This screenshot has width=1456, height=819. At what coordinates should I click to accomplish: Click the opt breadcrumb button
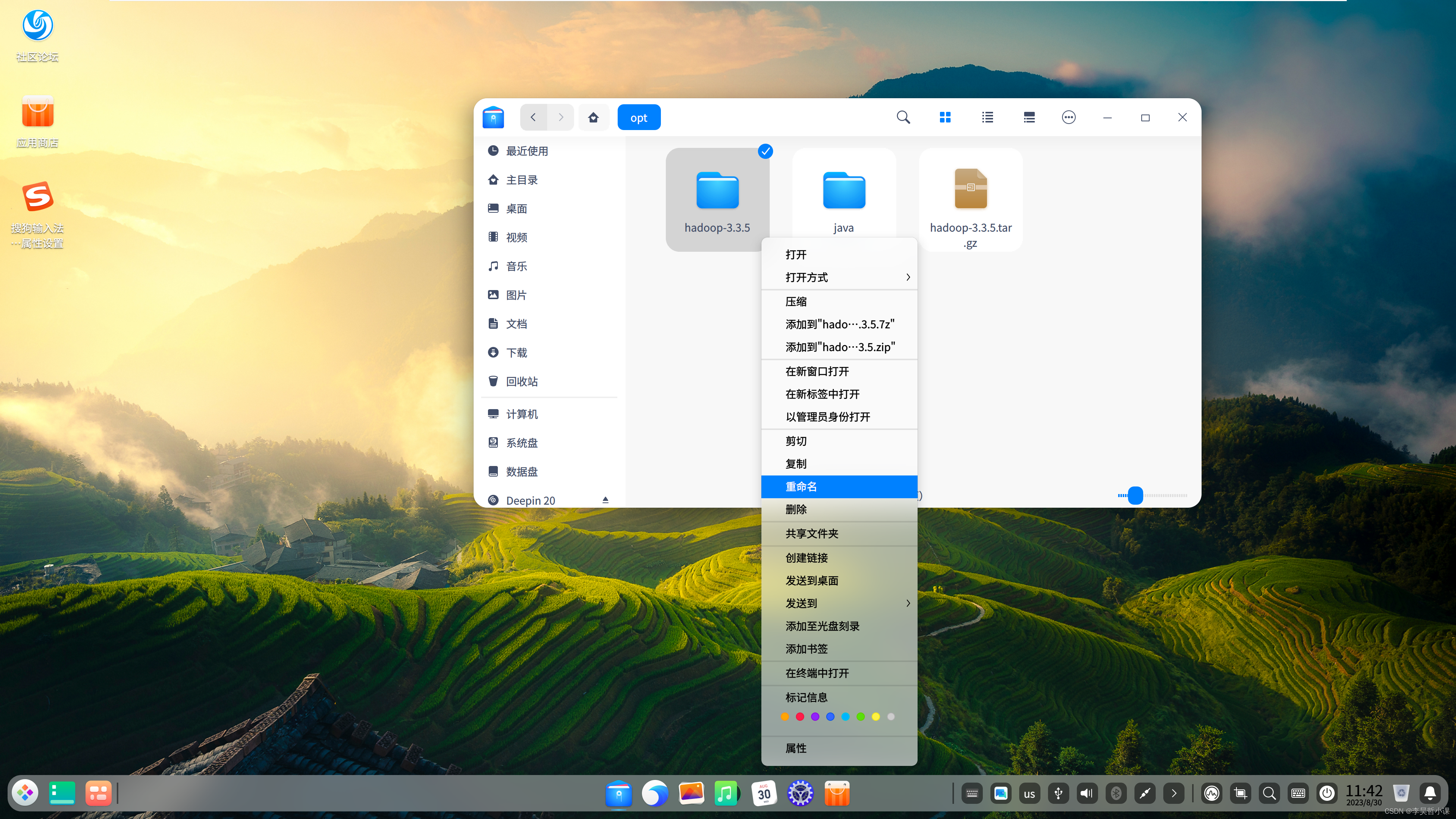pyautogui.click(x=639, y=118)
